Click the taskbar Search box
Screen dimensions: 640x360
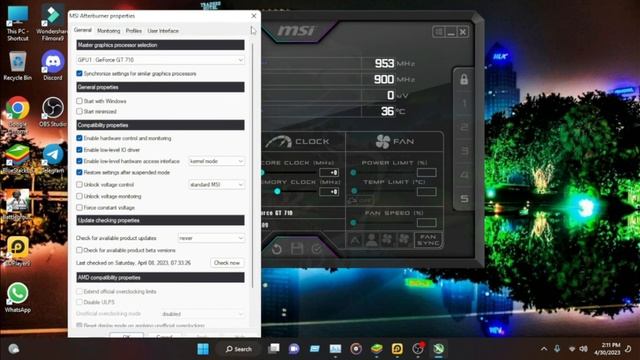(239, 349)
